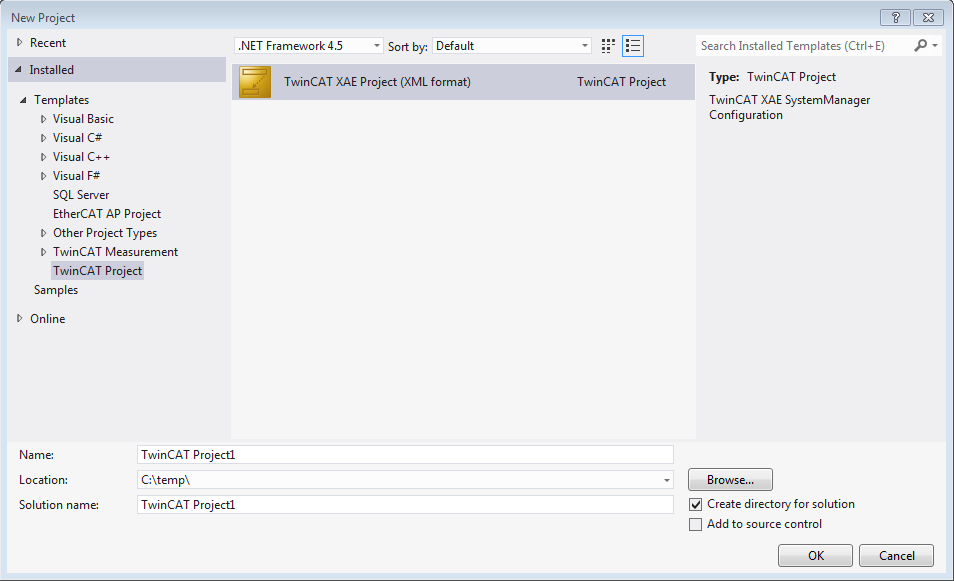Expand the Visual C++ node
The width and height of the screenshot is (954, 581).
point(43,157)
